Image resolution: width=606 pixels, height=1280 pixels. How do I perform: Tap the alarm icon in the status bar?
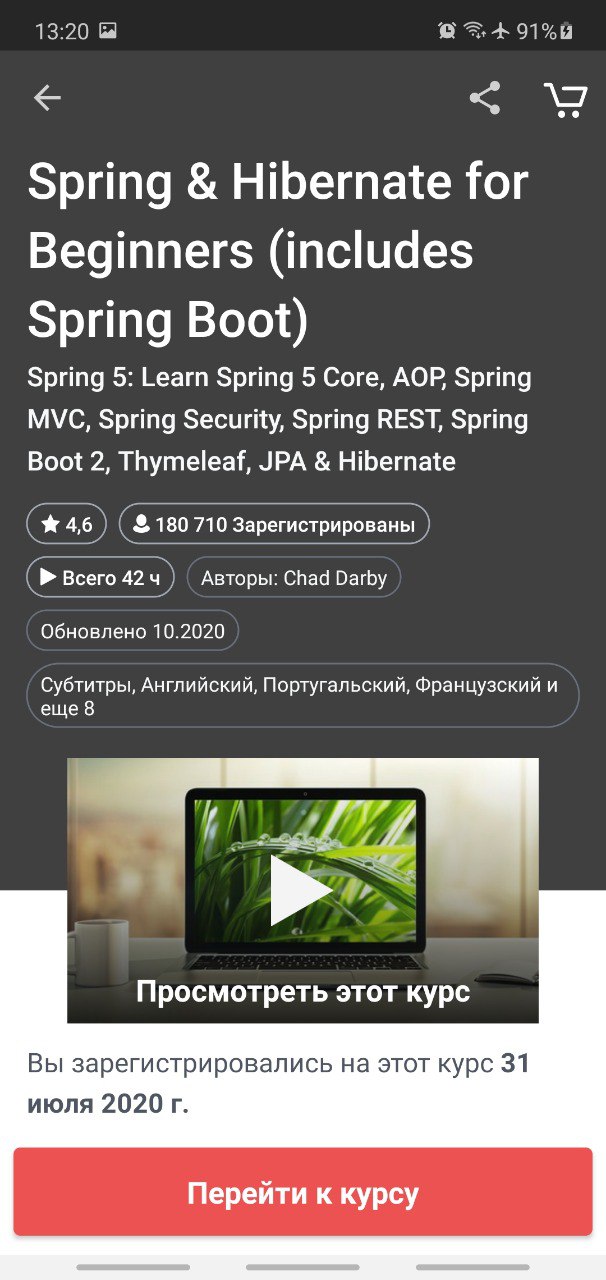[447, 31]
